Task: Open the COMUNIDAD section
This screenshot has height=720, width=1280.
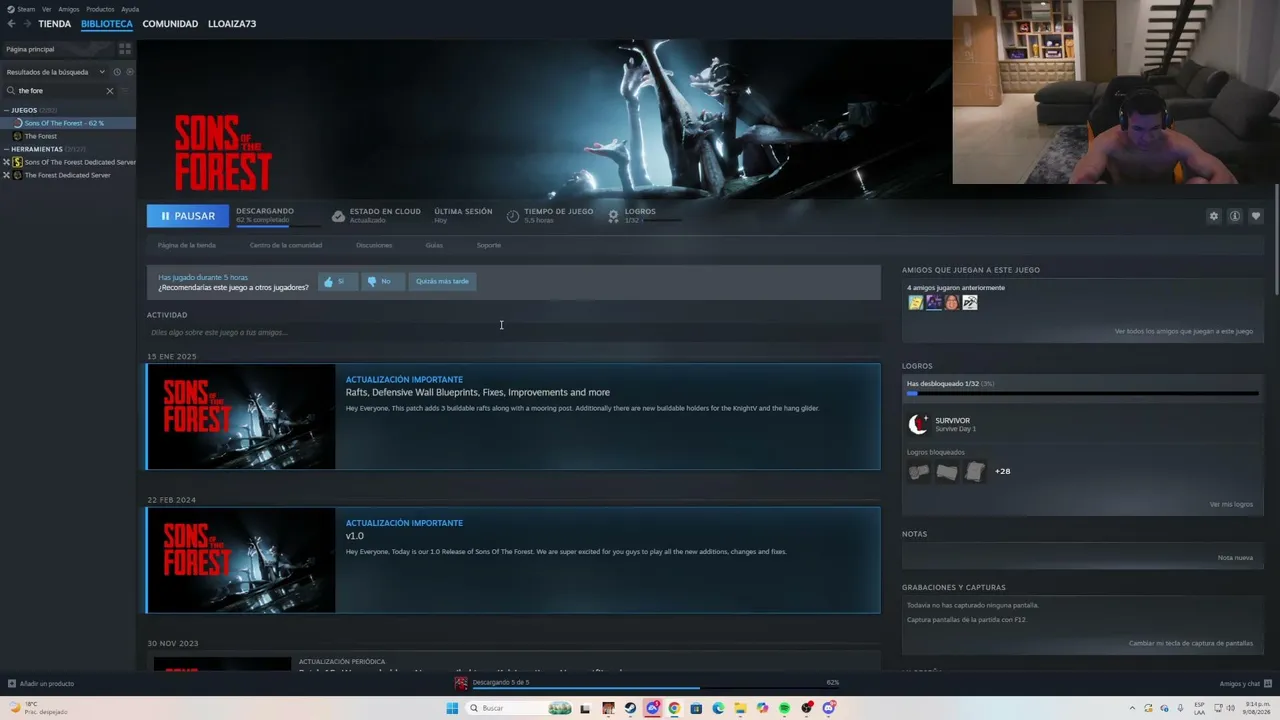Action: click(170, 24)
